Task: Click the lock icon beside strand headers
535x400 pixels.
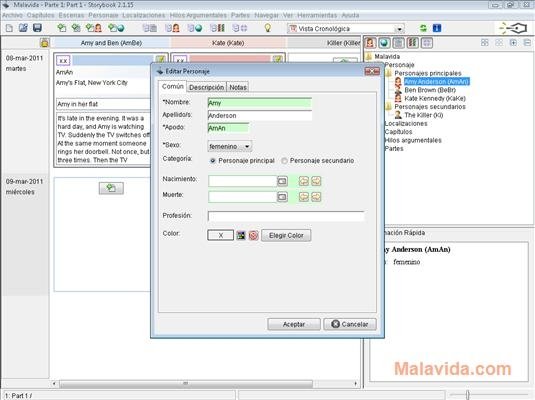Action: tap(45, 43)
